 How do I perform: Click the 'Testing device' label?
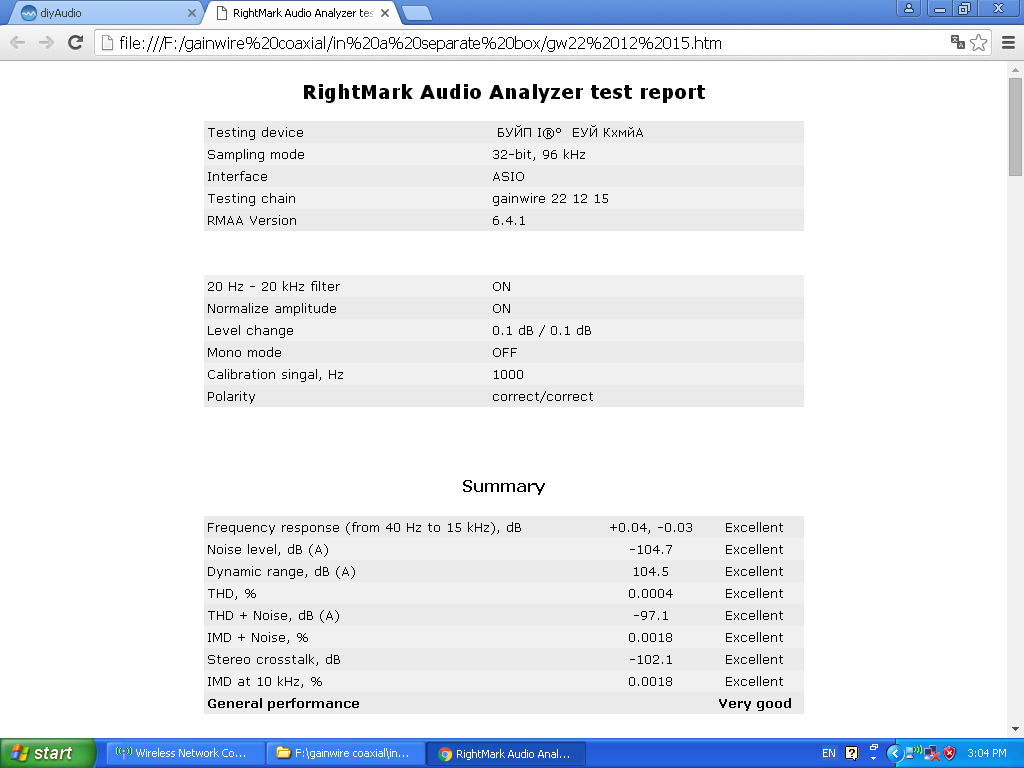point(255,133)
